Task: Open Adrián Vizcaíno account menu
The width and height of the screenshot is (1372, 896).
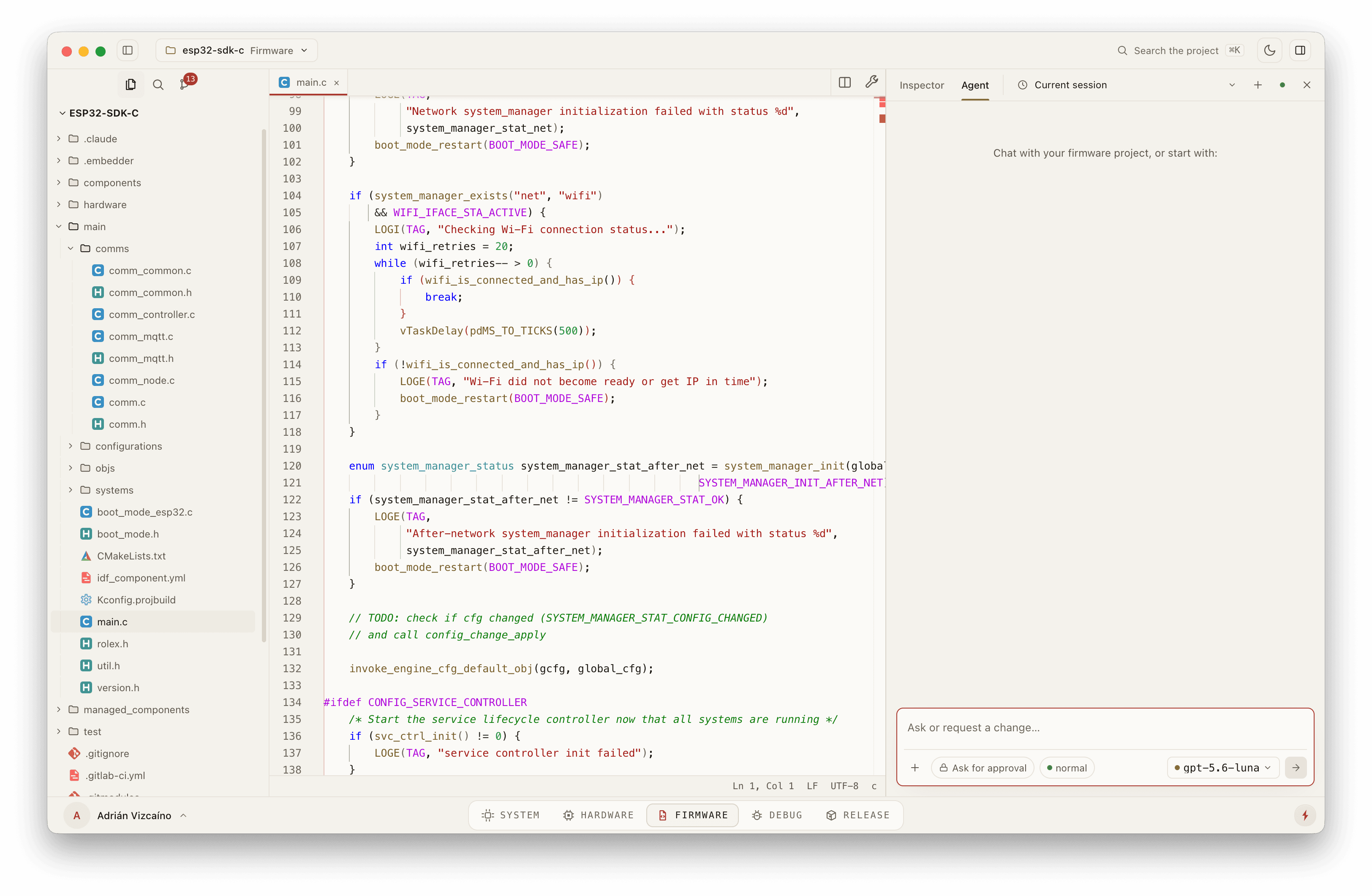Action: coord(126,815)
